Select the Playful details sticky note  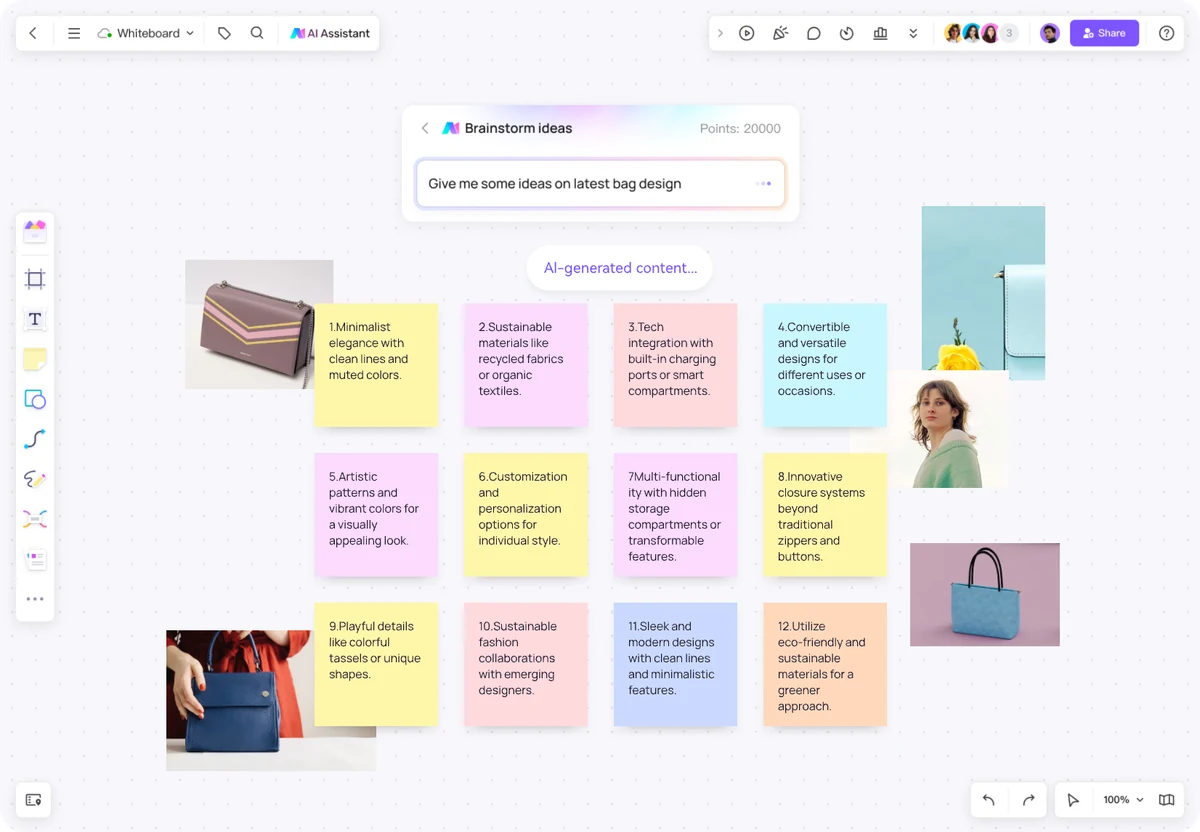pos(376,664)
